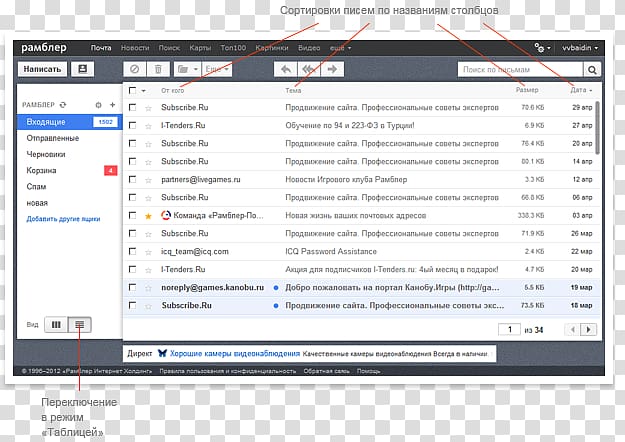Click the Директ ad butterfly icon
Viewport: 625px width, 442px height.
(162, 353)
